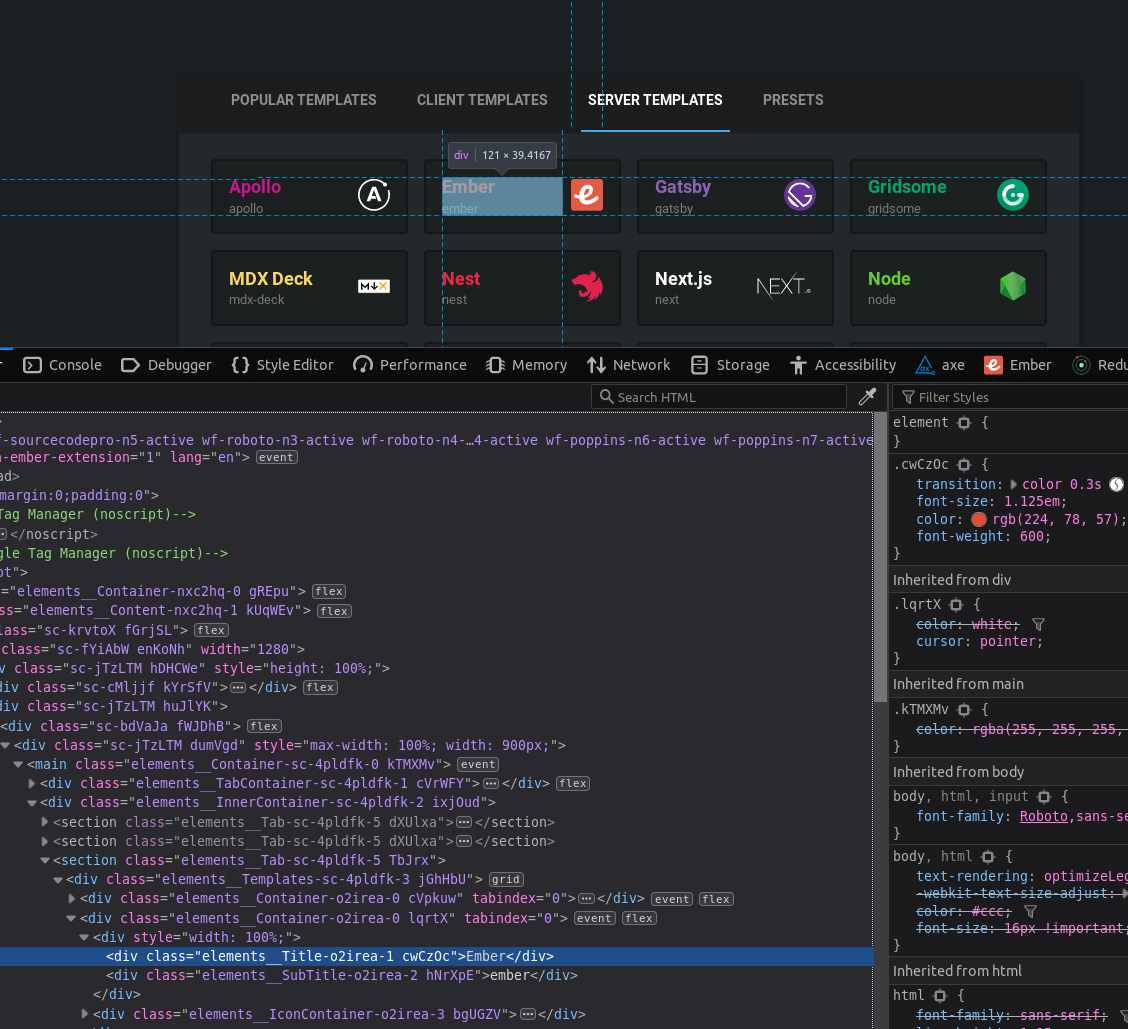Click the Debugger panel icon

130,366
